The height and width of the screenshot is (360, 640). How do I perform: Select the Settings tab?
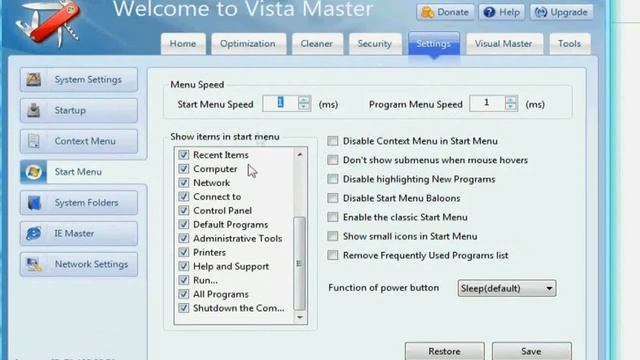(x=433, y=44)
